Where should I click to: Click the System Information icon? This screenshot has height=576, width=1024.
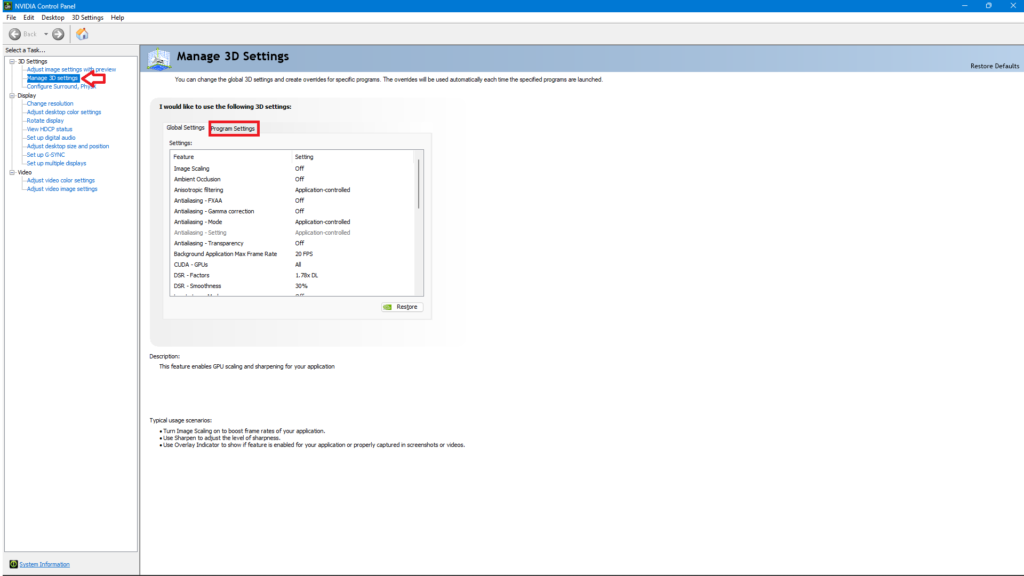click(x=13, y=564)
